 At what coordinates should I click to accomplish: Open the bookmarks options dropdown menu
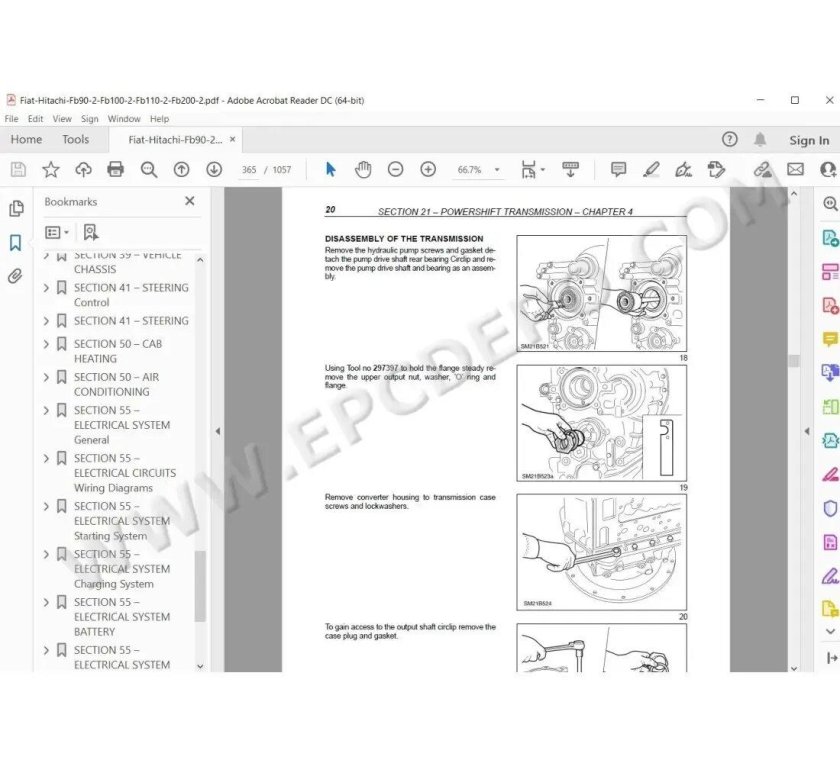pos(58,232)
